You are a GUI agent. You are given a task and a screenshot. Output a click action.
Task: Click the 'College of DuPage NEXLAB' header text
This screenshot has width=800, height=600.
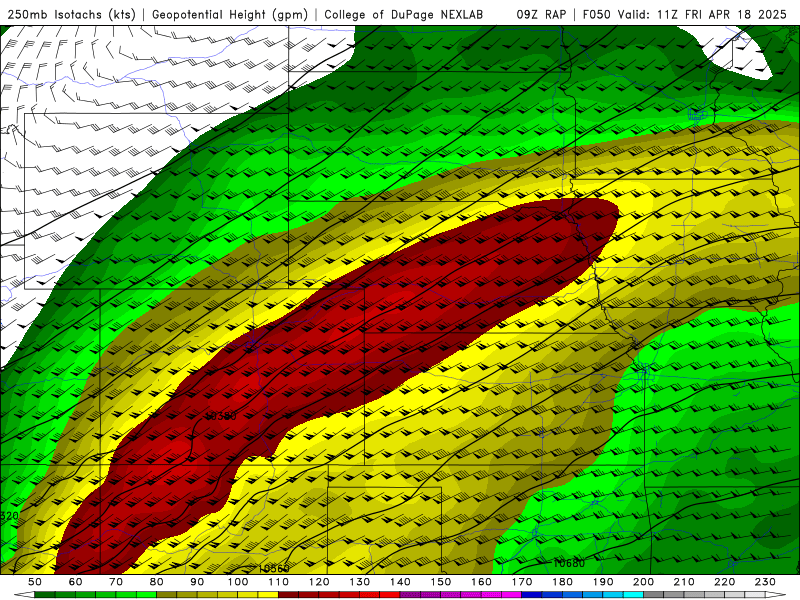404,14
